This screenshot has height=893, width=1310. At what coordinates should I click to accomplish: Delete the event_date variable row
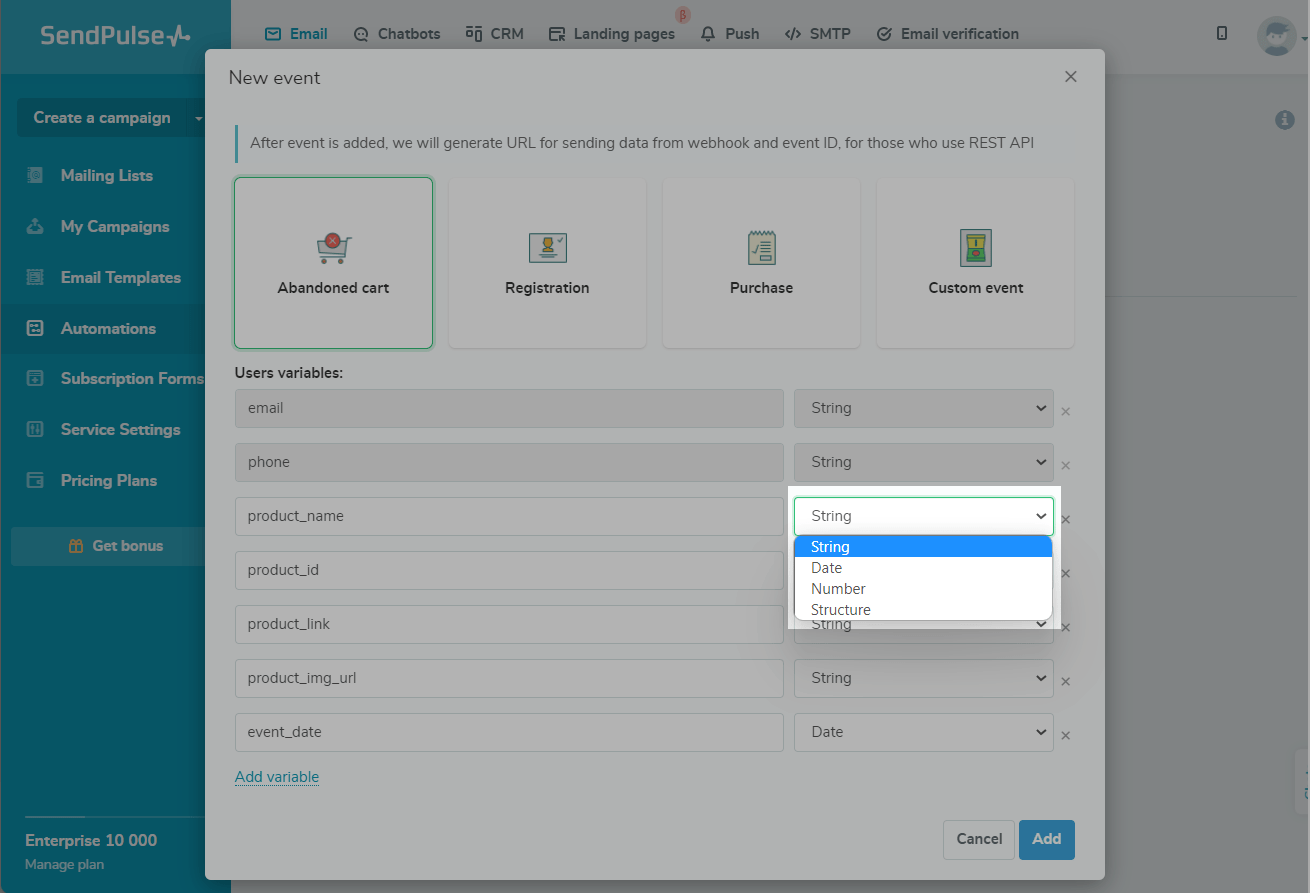pyautogui.click(x=1066, y=736)
